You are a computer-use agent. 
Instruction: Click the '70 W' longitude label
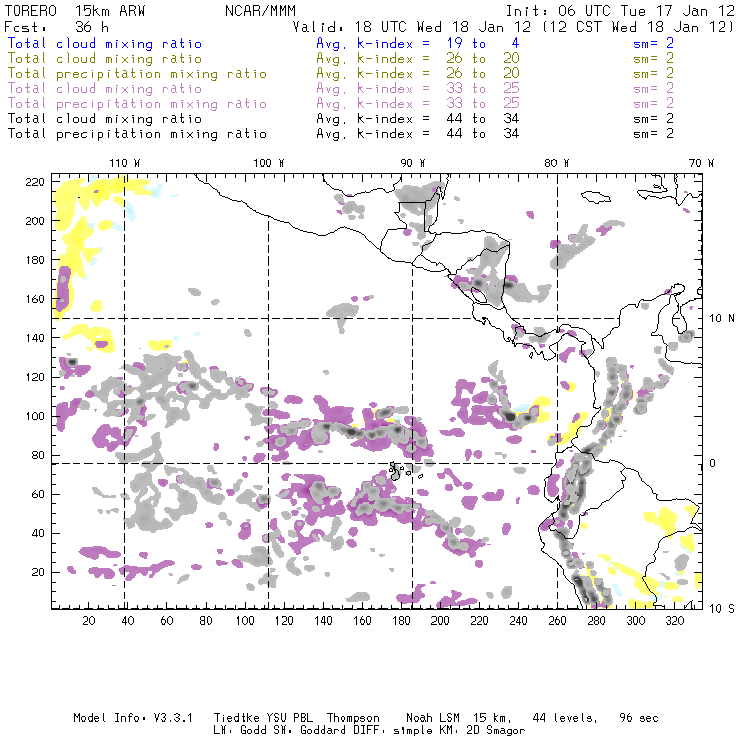pyautogui.click(x=701, y=163)
